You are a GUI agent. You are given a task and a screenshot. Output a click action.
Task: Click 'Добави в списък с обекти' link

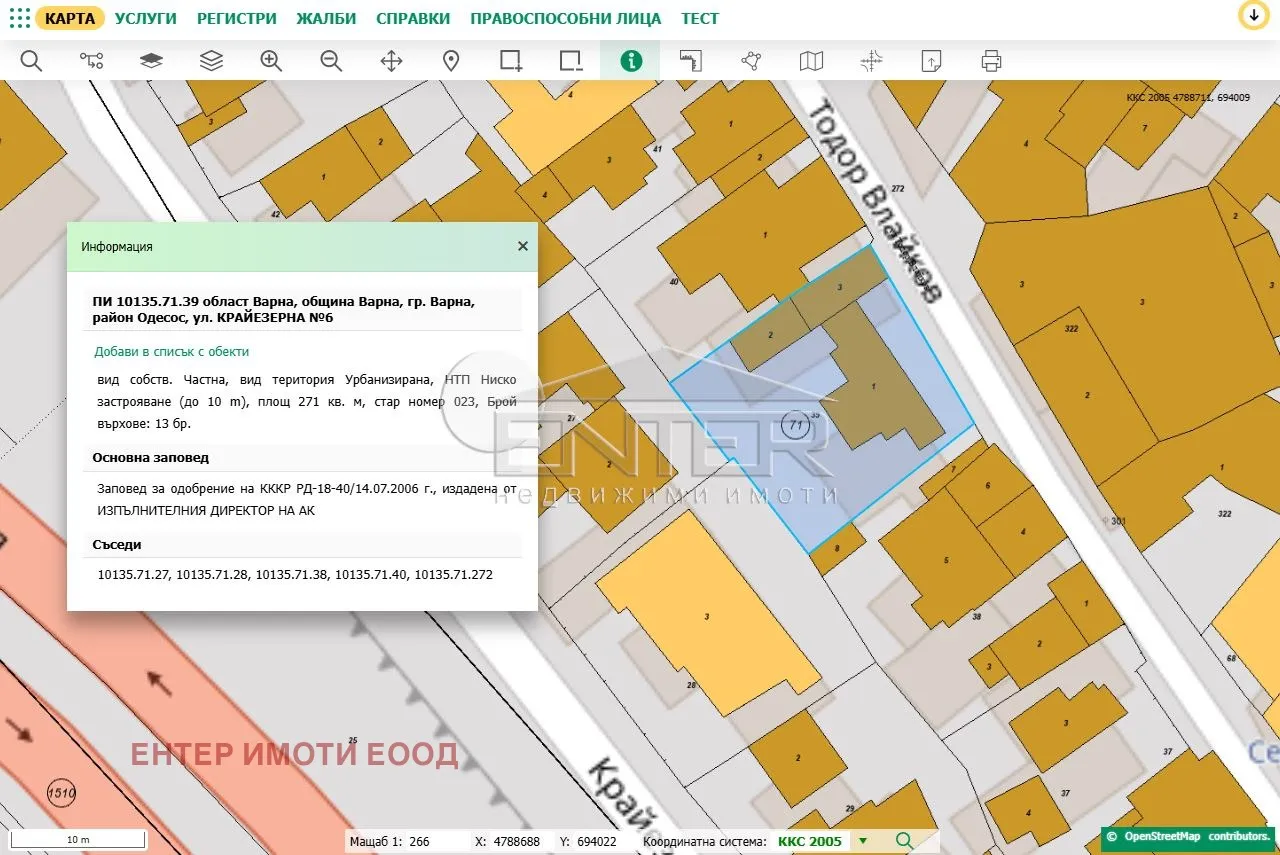click(172, 352)
